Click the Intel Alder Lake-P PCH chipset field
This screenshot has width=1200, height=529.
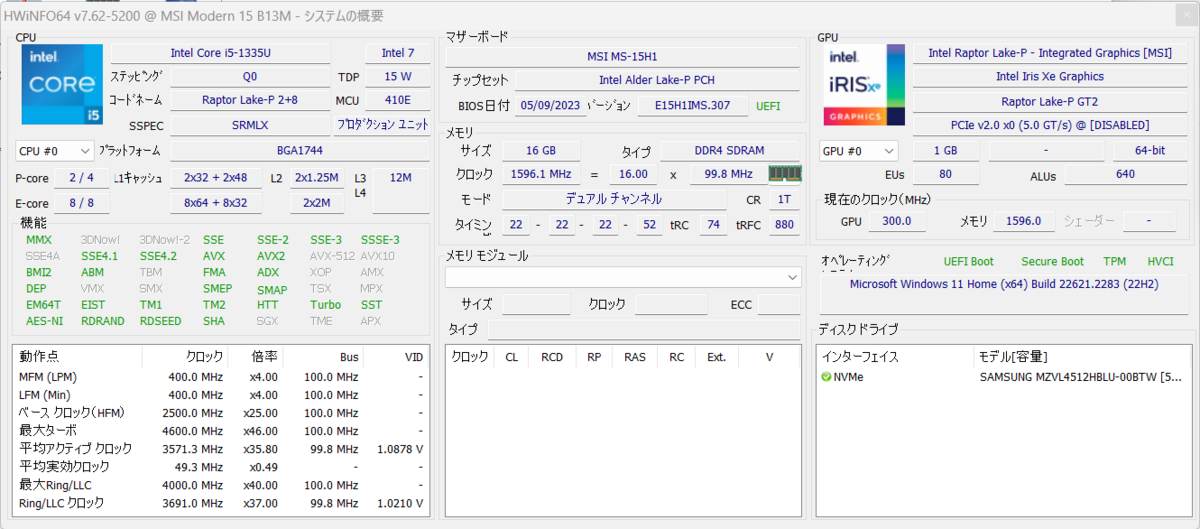click(x=657, y=80)
